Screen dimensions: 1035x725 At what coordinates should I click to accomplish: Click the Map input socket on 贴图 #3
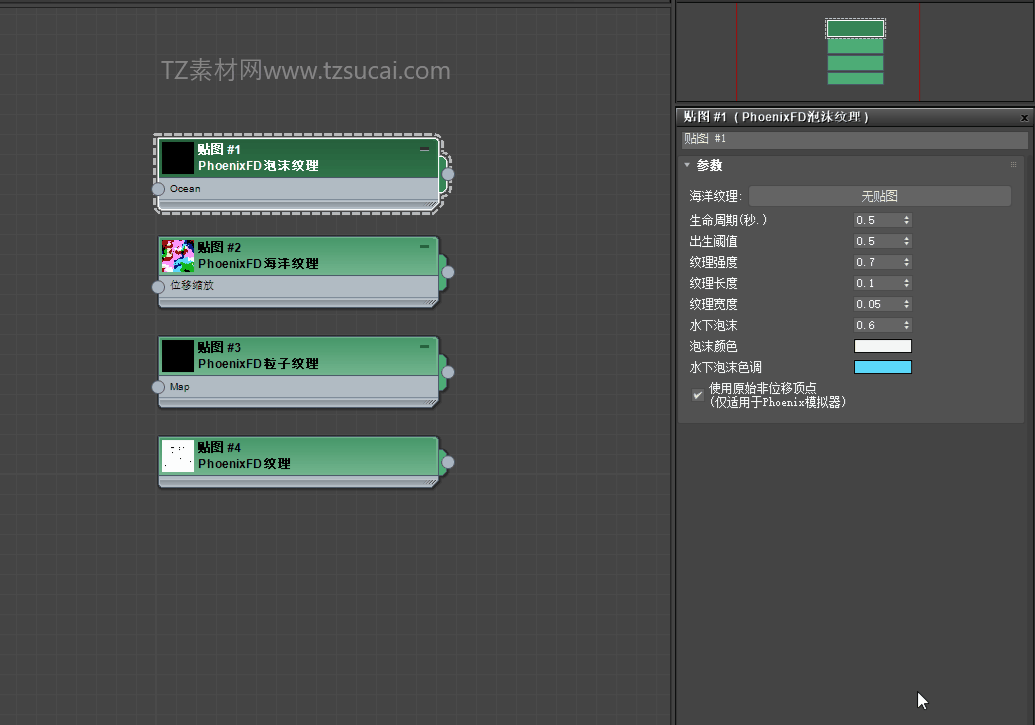point(158,387)
